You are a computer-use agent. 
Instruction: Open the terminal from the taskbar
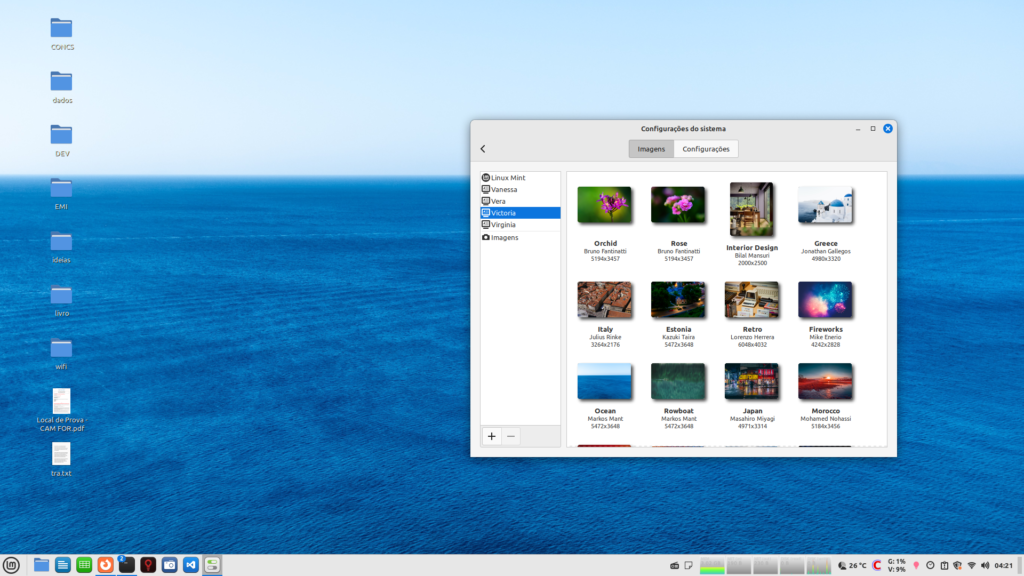point(127,565)
